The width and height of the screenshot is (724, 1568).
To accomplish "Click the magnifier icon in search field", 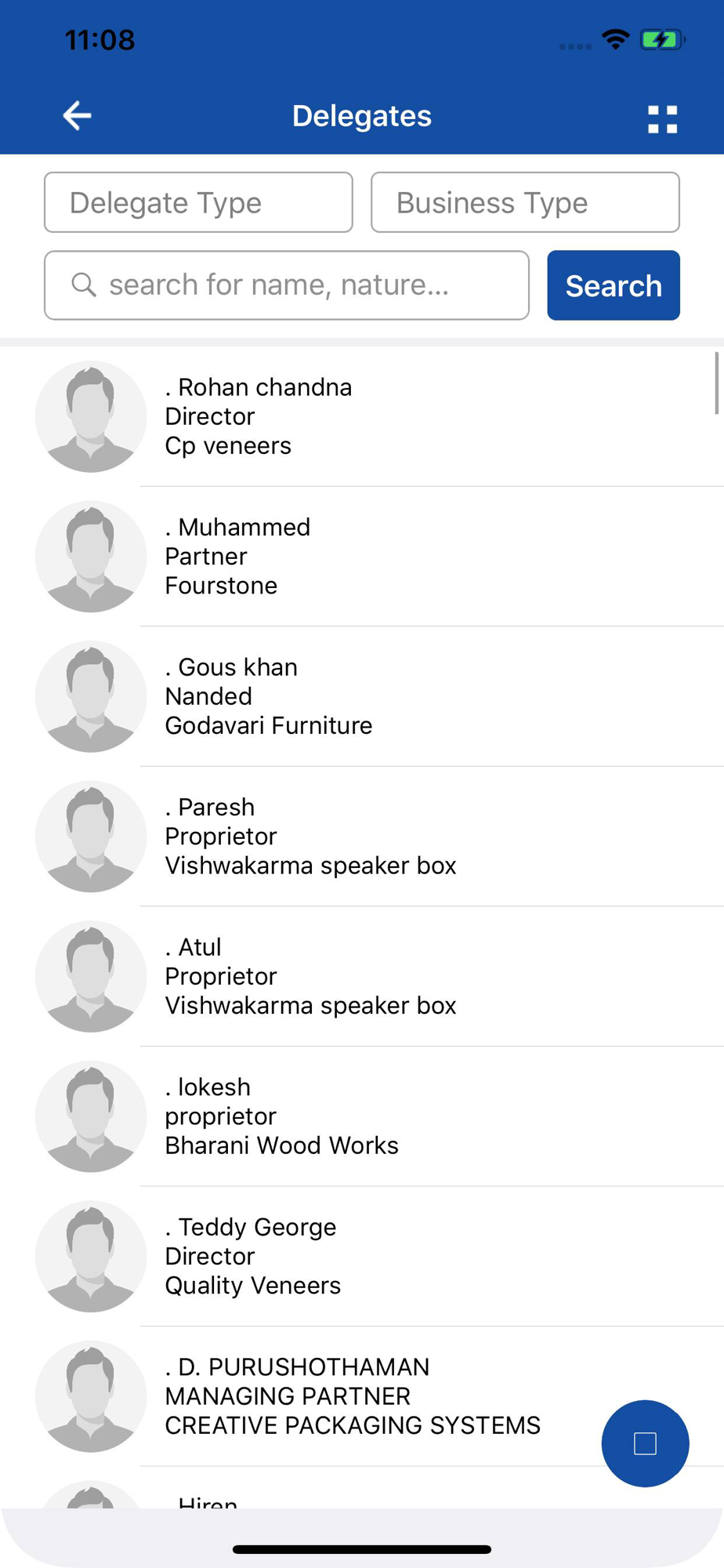I will tap(84, 285).
